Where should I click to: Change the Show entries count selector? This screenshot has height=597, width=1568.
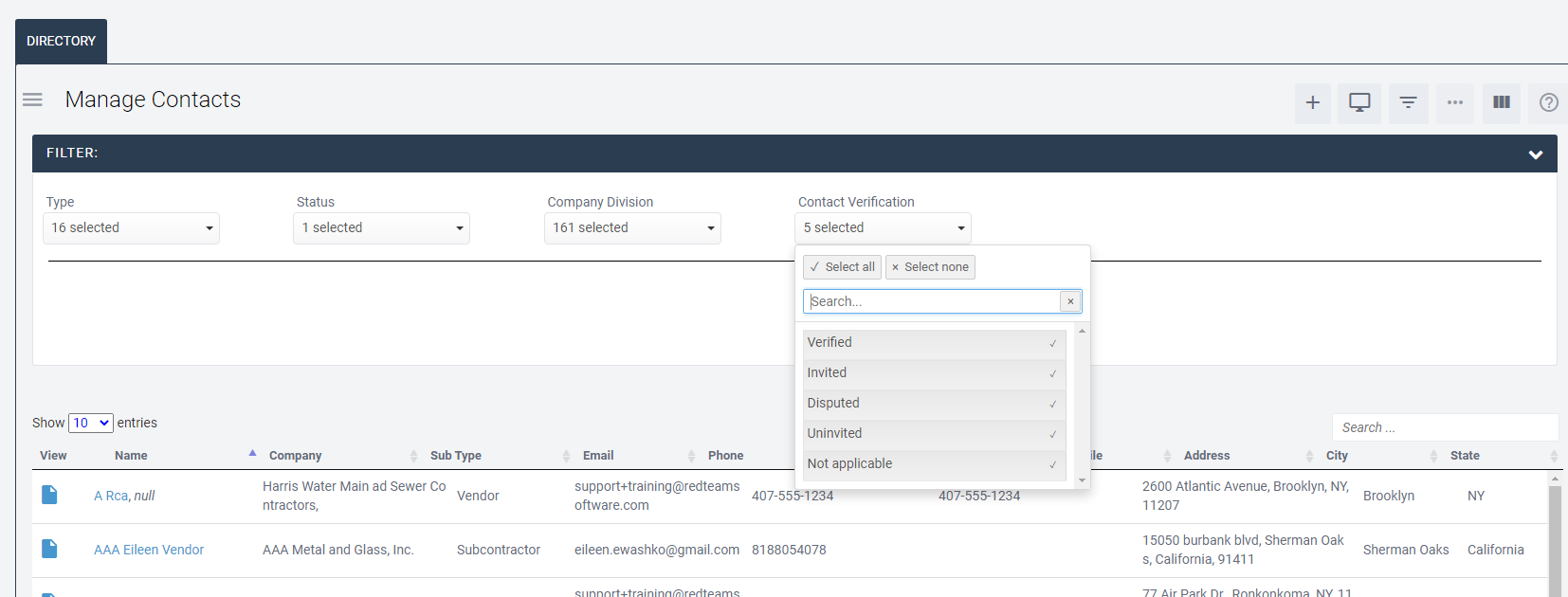[x=91, y=423]
